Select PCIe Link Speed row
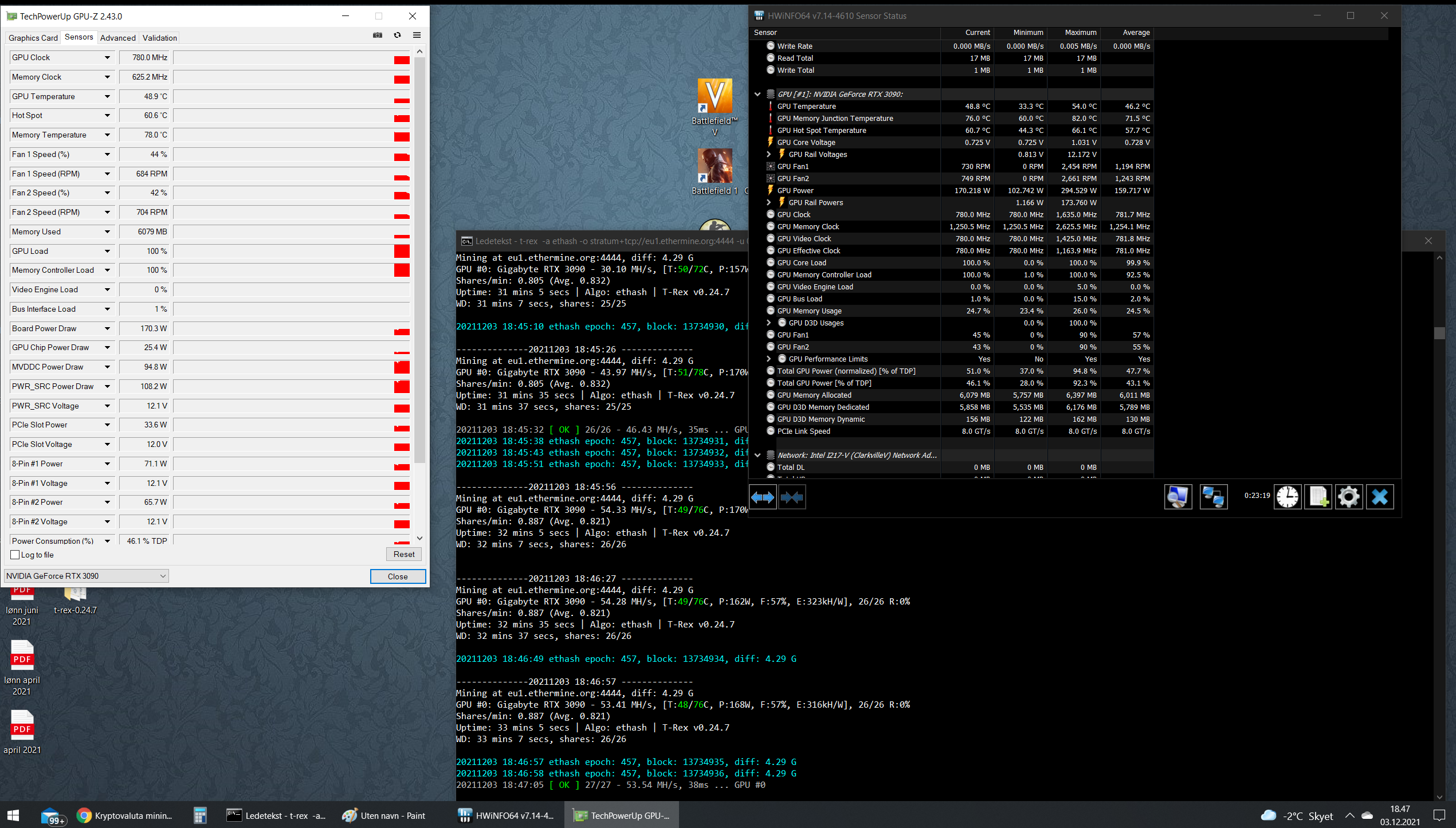 (x=952, y=431)
